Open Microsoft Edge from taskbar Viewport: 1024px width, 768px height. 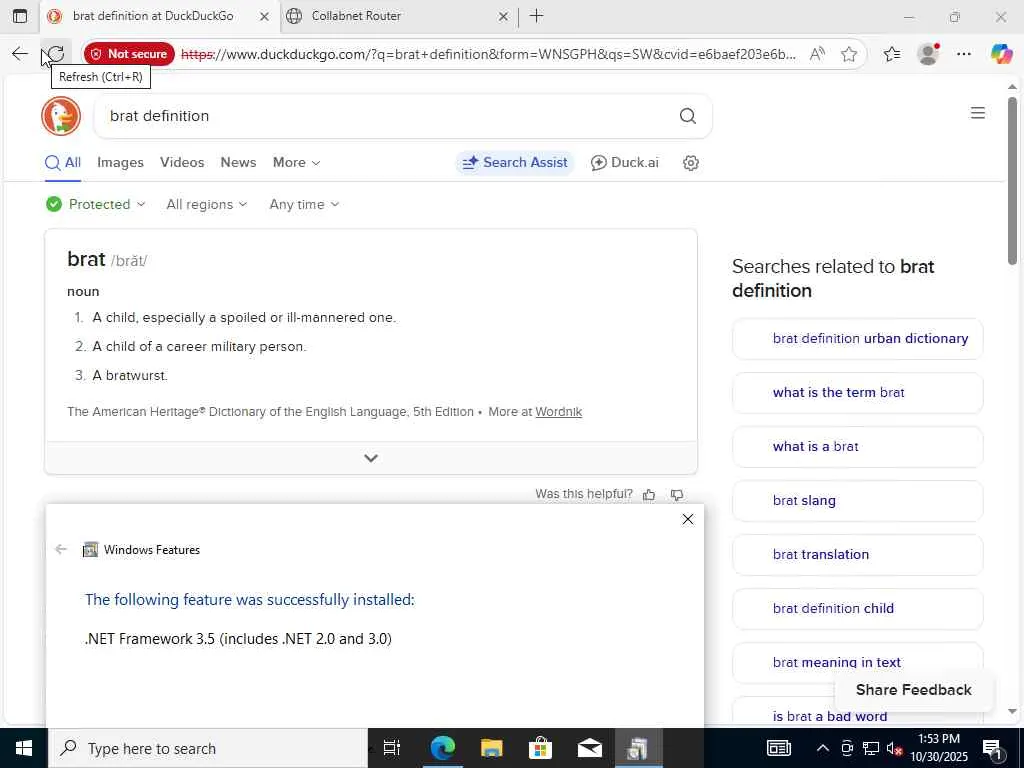pyautogui.click(x=442, y=748)
